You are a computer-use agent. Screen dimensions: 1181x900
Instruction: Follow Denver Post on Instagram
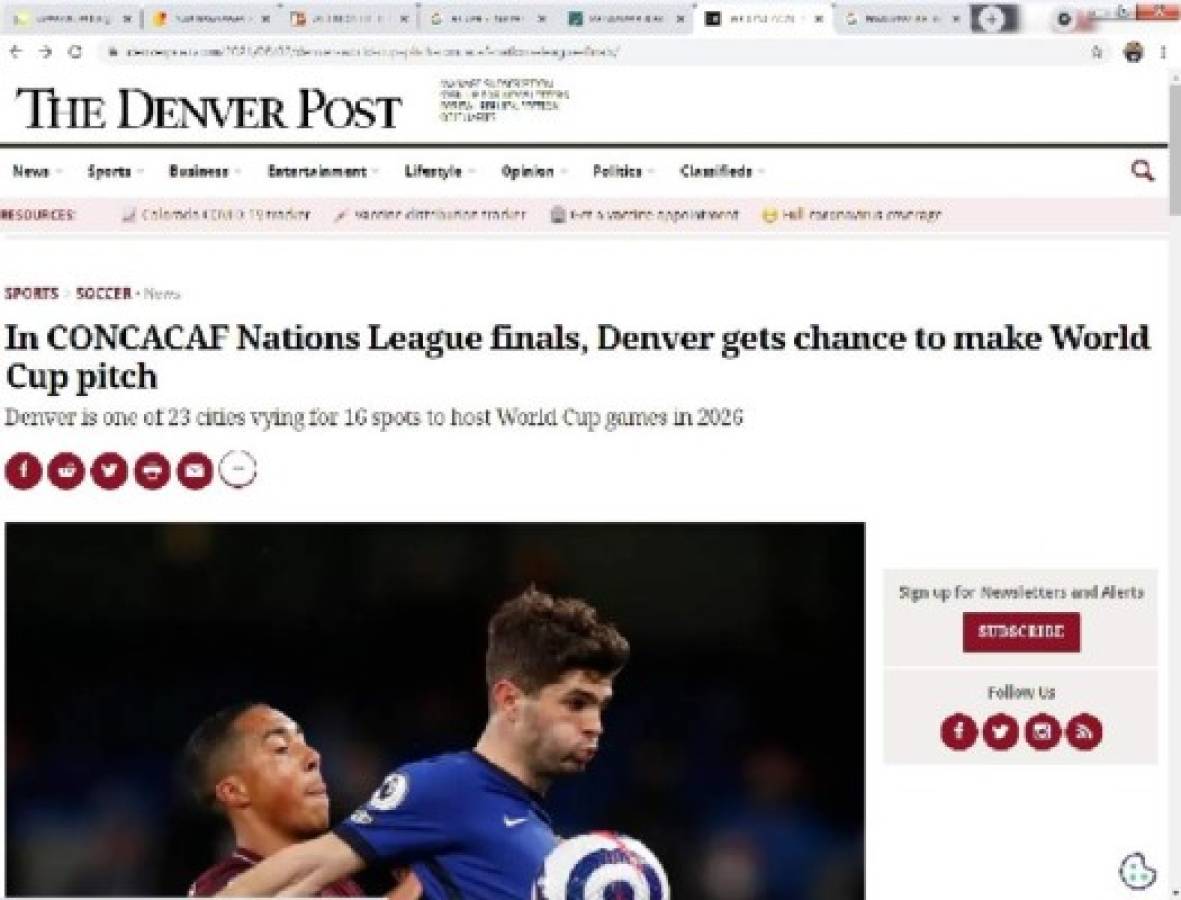1042,731
